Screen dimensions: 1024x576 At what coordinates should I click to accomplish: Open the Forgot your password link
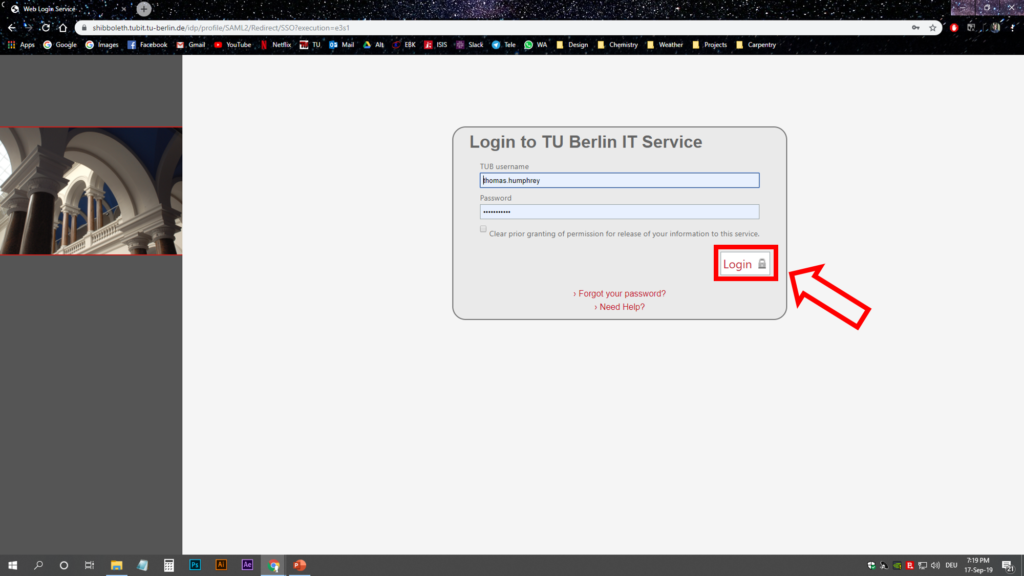pyautogui.click(x=619, y=294)
